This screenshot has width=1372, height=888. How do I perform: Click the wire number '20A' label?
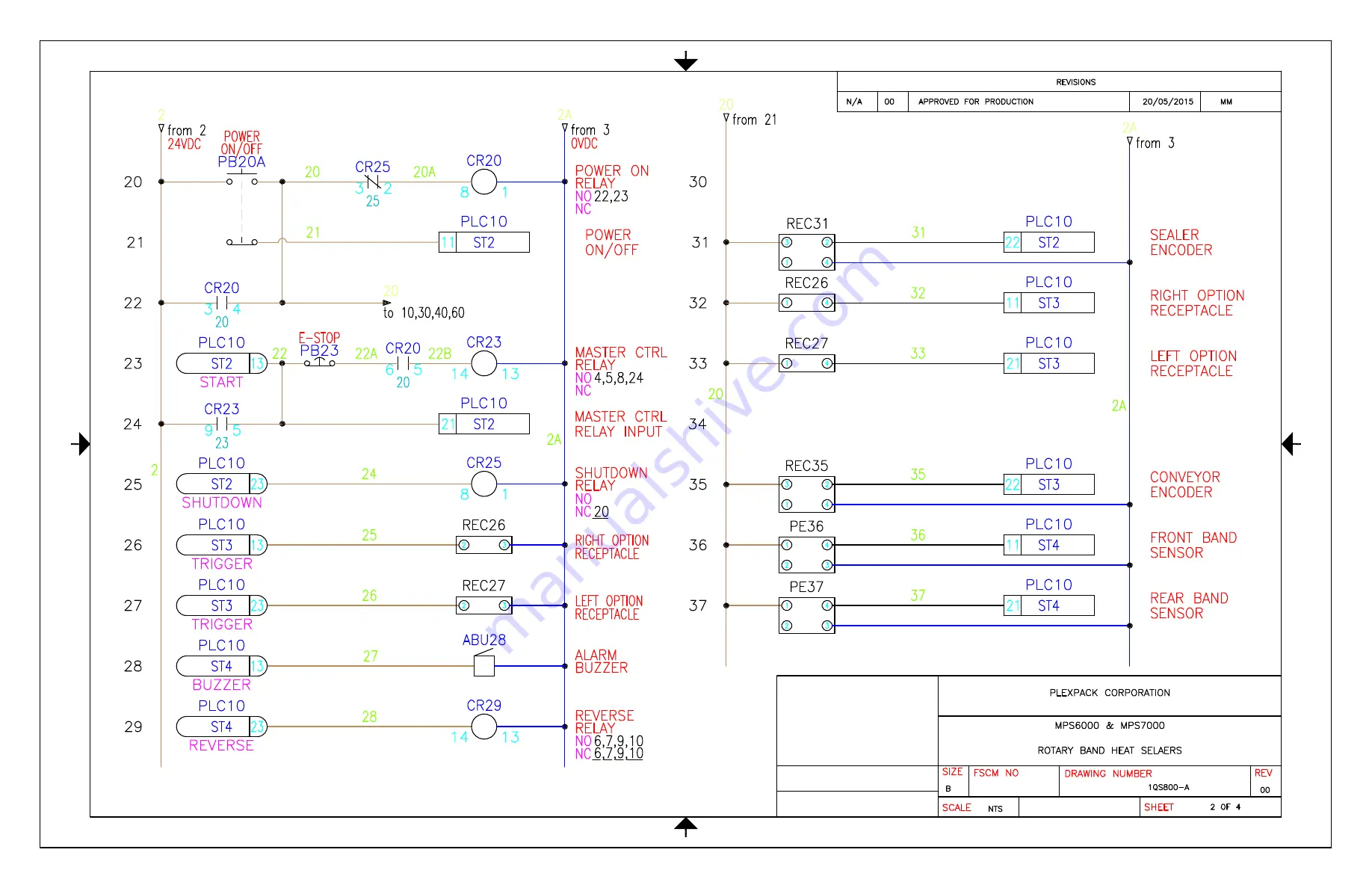(424, 172)
